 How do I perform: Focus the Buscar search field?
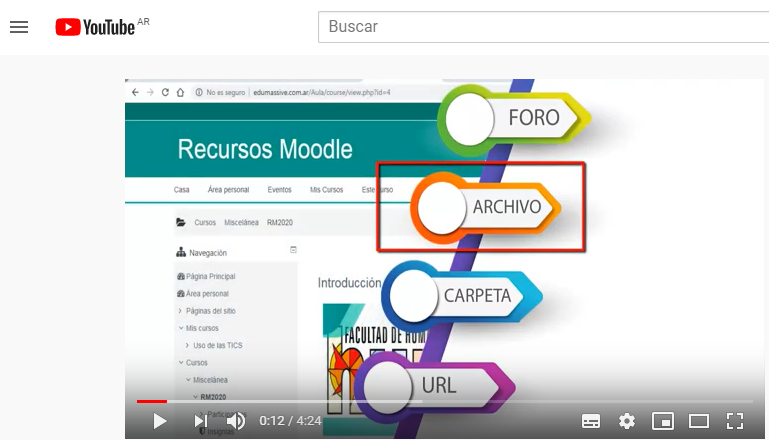(x=543, y=27)
